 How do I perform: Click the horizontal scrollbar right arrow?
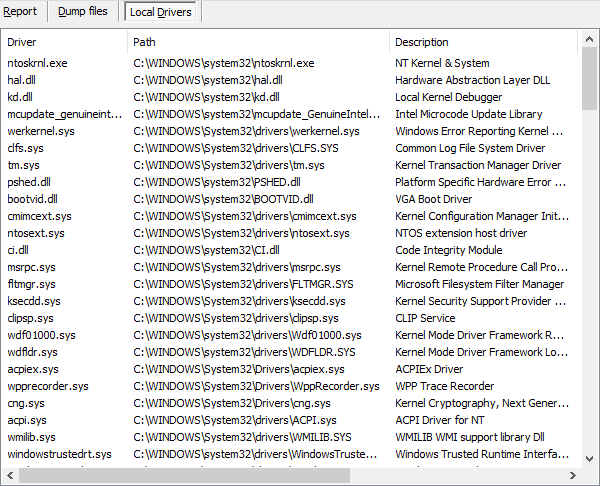[572, 475]
